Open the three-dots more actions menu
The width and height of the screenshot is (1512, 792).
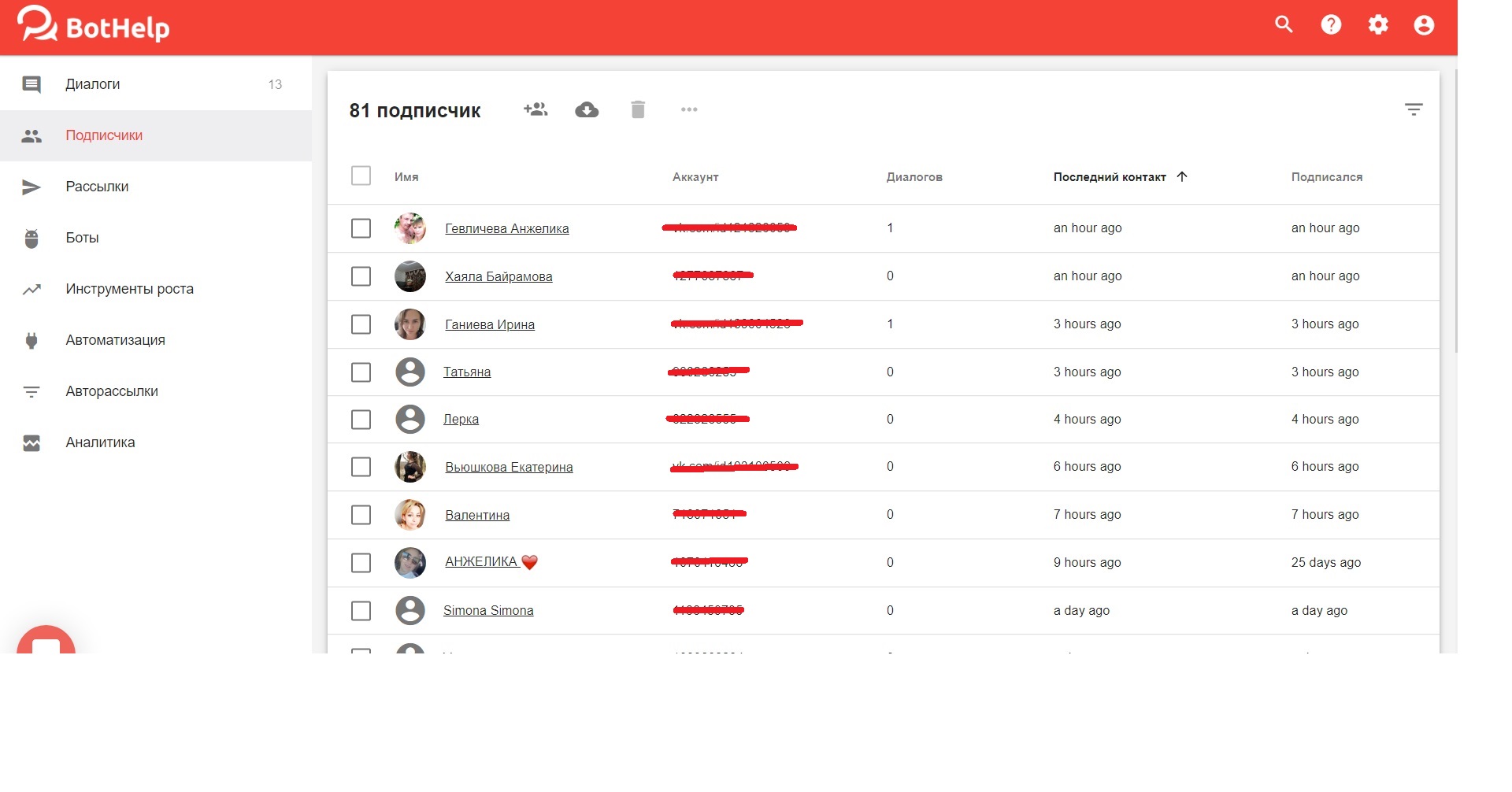[x=689, y=109]
